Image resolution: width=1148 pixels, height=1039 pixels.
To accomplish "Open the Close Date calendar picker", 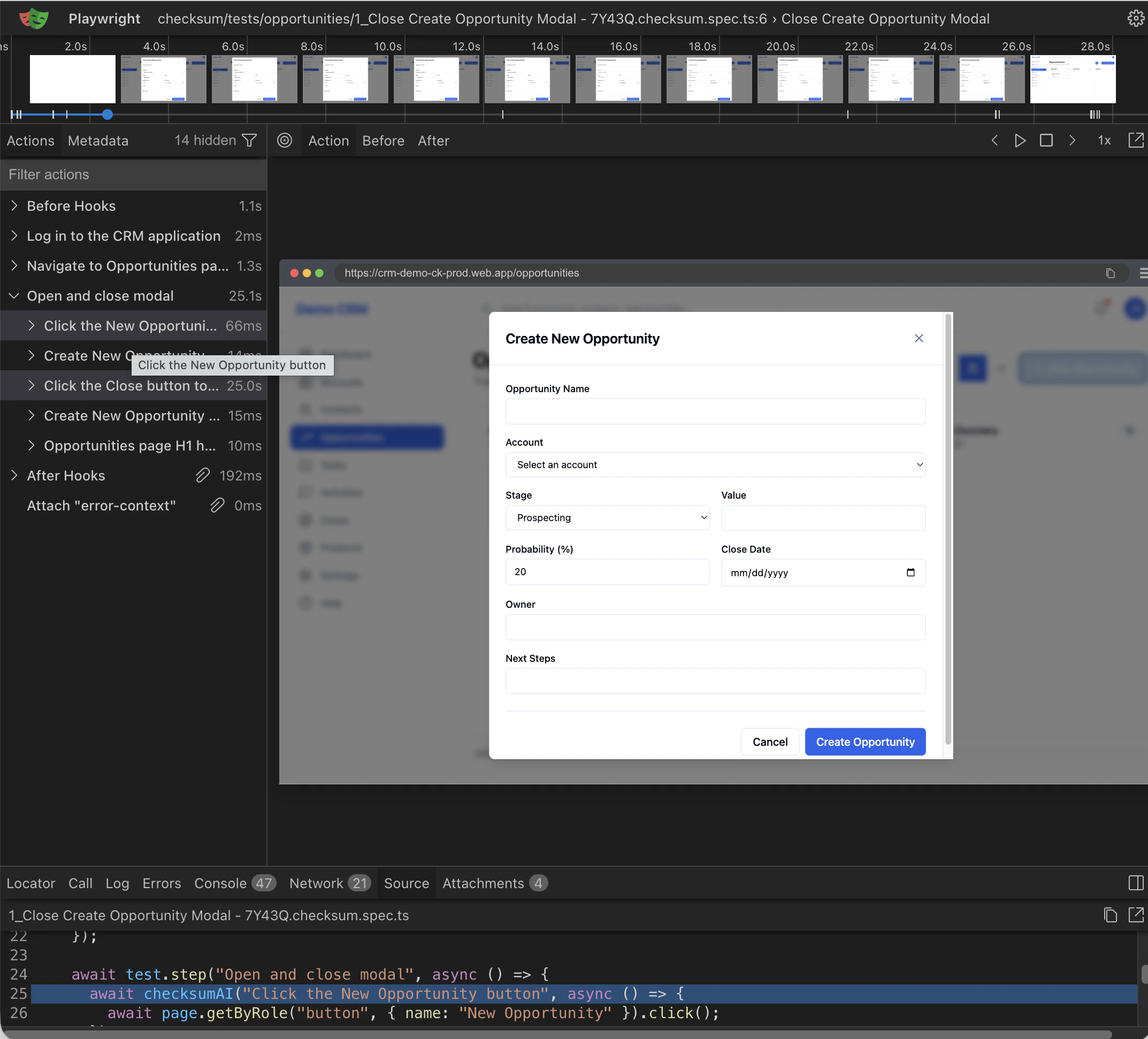I will pyautogui.click(x=910, y=572).
